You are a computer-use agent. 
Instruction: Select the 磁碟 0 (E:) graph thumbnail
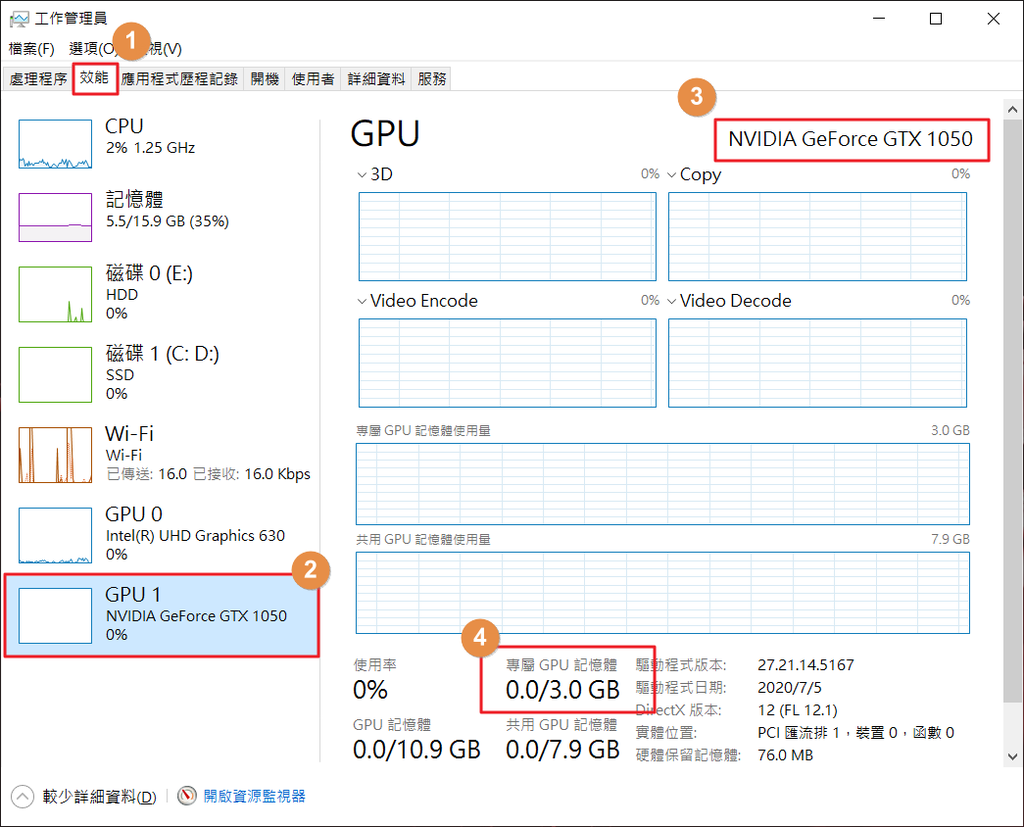point(55,294)
